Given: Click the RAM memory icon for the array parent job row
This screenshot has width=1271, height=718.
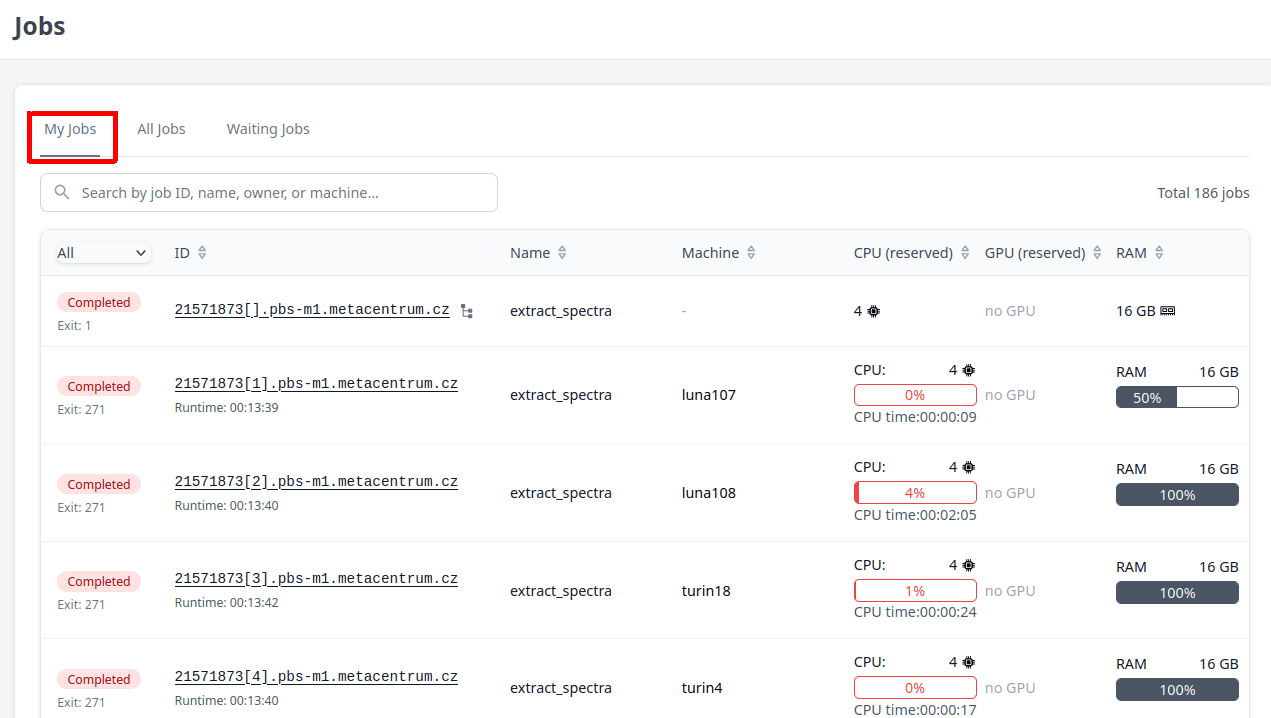Looking at the screenshot, I should [1167, 311].
